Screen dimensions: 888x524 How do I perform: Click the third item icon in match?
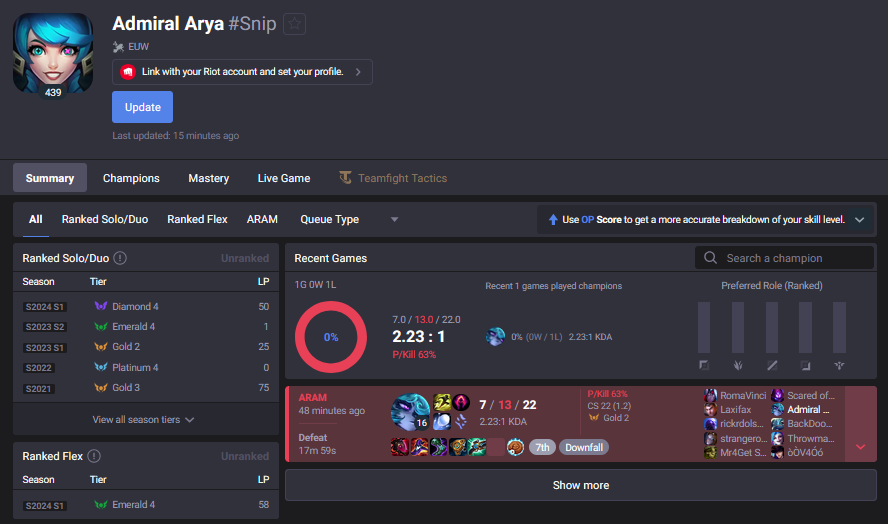(x=438, y=447)
